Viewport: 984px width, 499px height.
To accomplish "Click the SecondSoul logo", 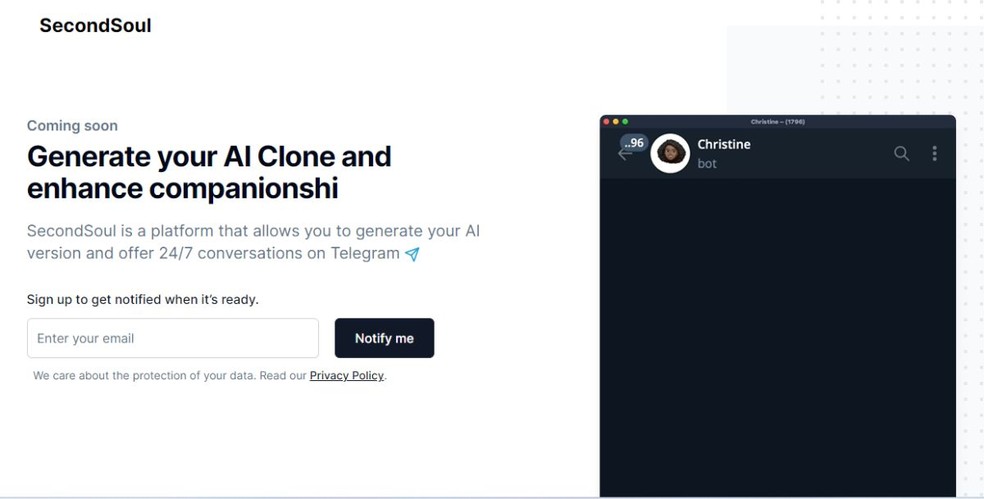I will [95, 26].
